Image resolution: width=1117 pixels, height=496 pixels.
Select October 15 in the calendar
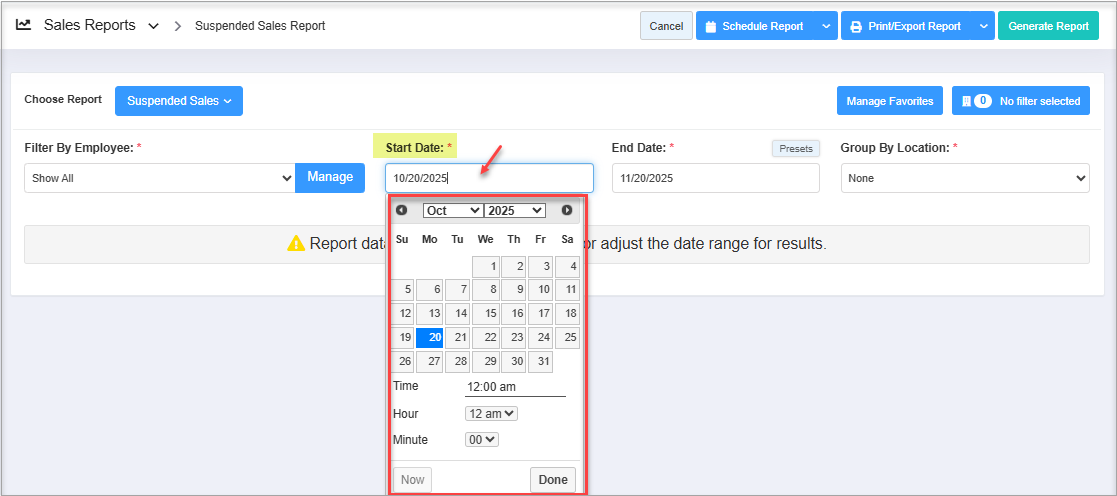pyautogui.click(x=487, y=314)
